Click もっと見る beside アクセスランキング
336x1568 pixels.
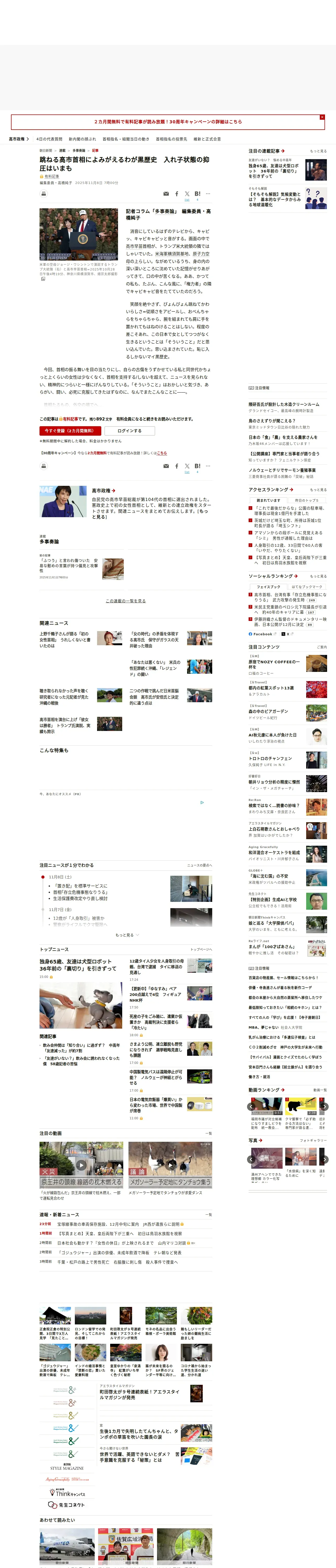click(318, 490)
